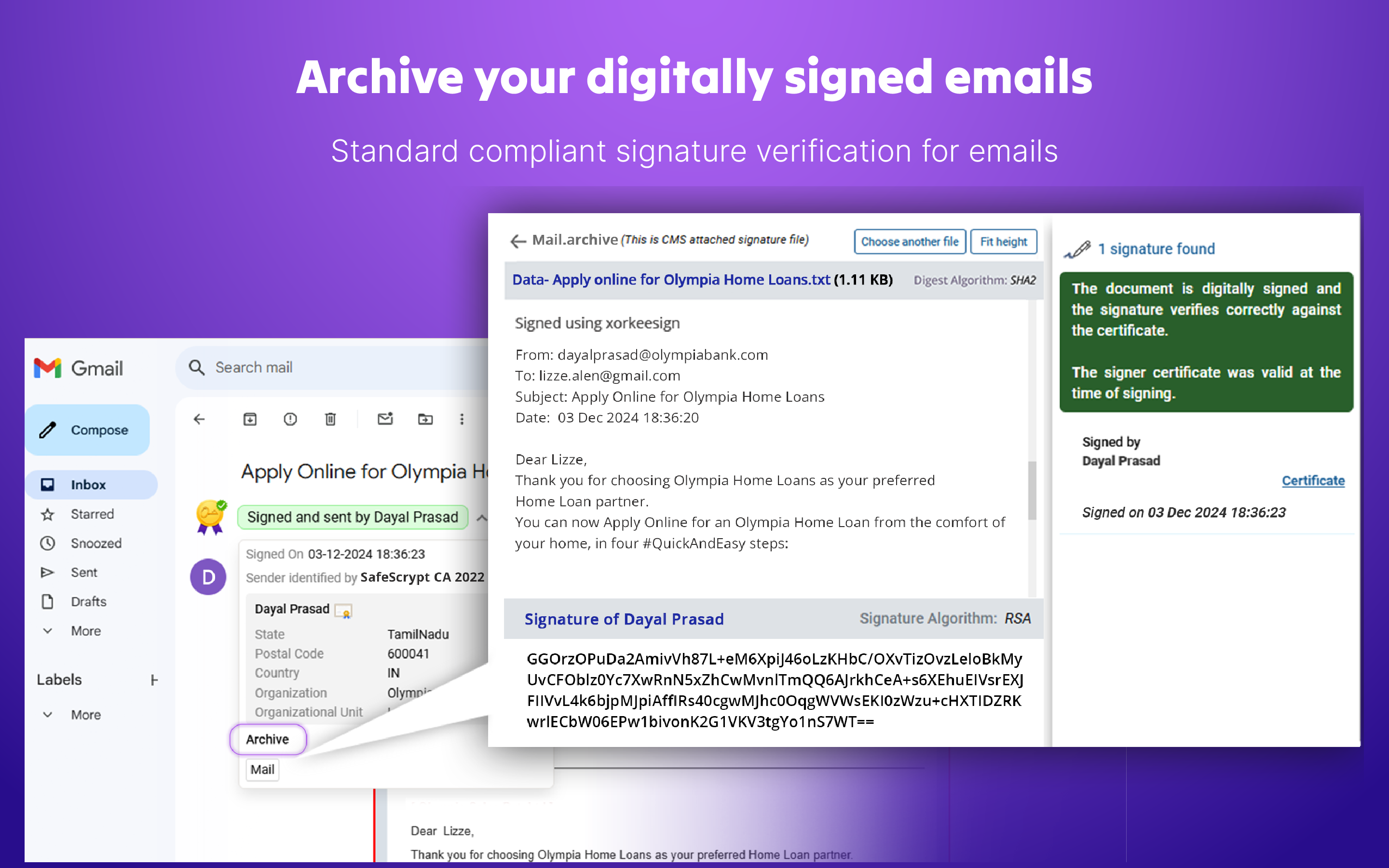Screen dimensions: 1389x868
Task: Click the State value TamilNadu
Action: (x=418, y=634)
